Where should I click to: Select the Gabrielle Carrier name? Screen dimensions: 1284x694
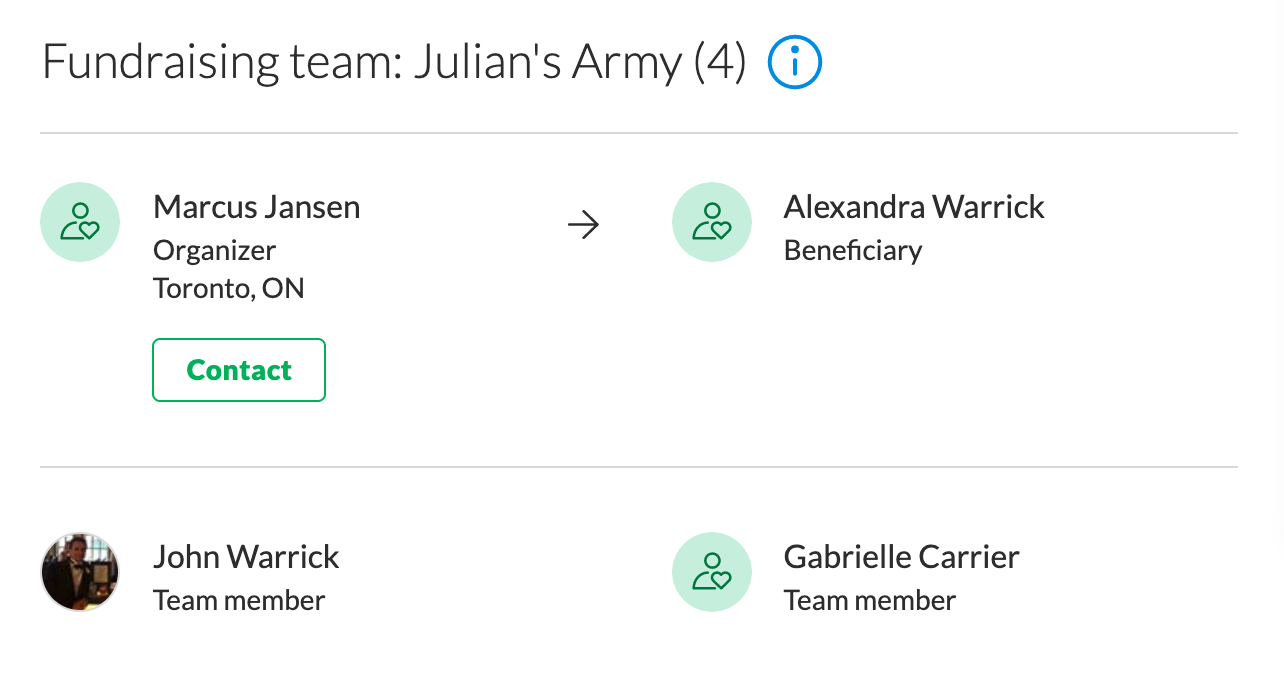pos(902,557)
